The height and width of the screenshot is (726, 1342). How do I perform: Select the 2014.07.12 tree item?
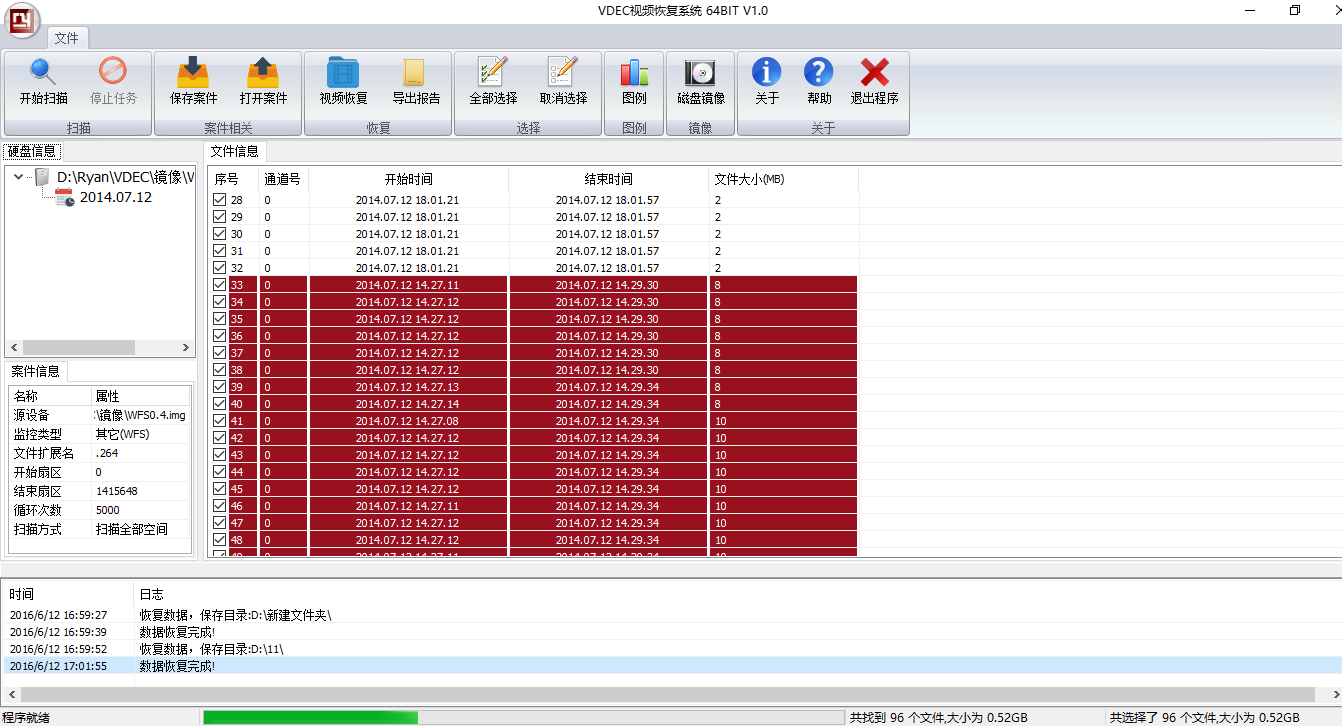(x=116, y=197)
